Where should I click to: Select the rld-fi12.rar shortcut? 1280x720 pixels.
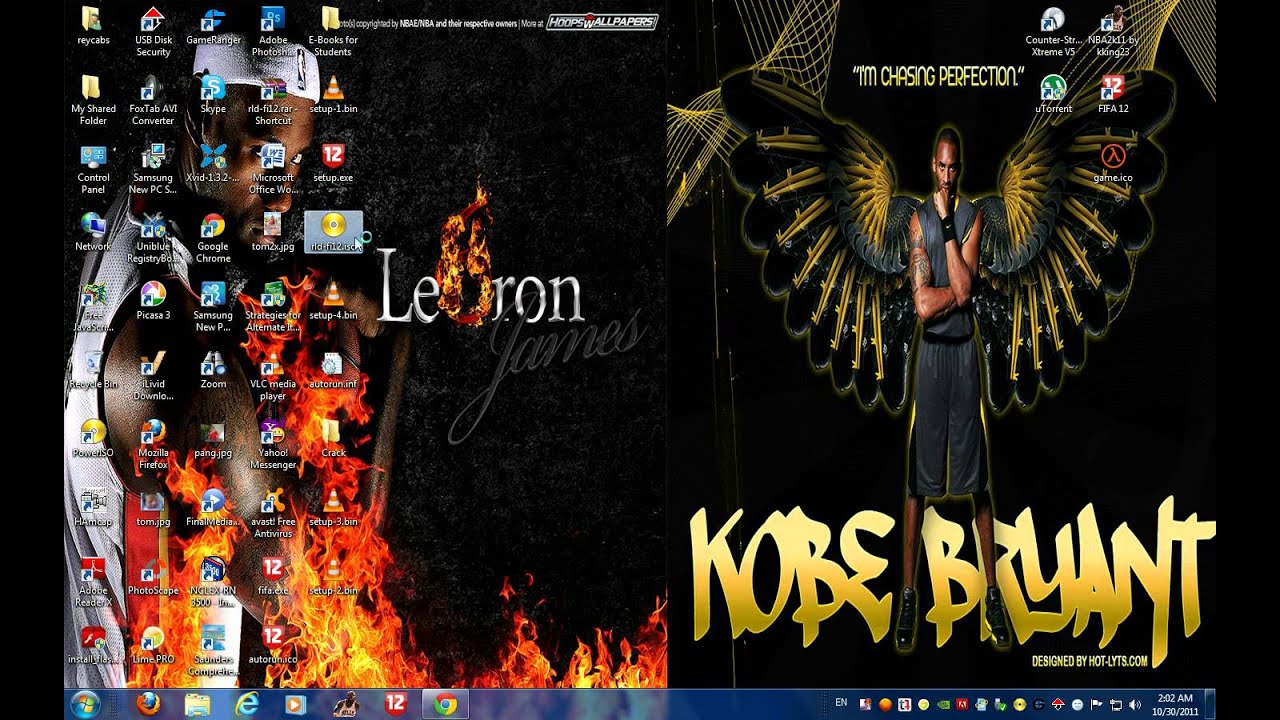(273, 100)
